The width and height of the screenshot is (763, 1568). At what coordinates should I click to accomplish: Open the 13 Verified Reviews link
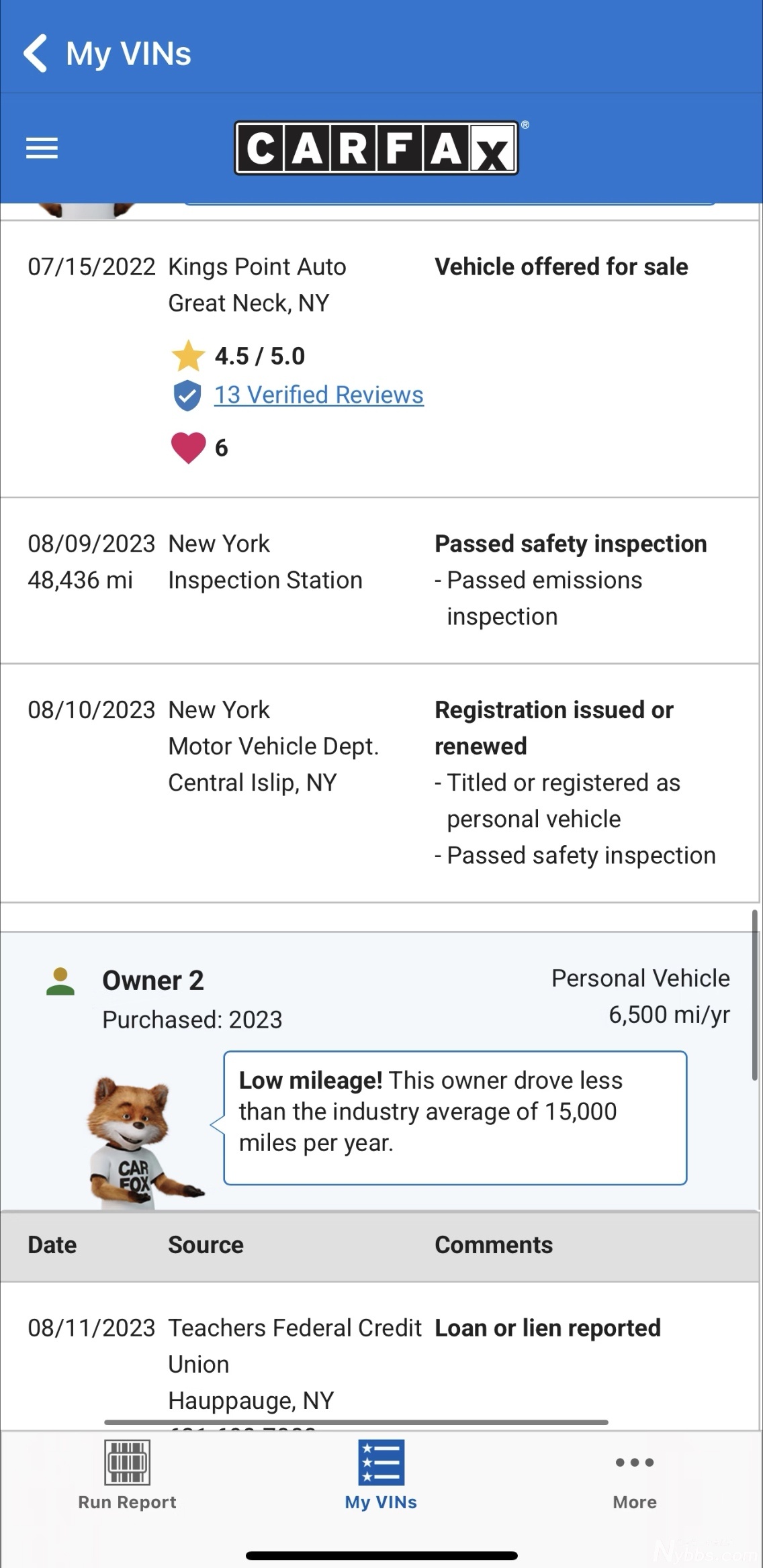coord(319,395)
